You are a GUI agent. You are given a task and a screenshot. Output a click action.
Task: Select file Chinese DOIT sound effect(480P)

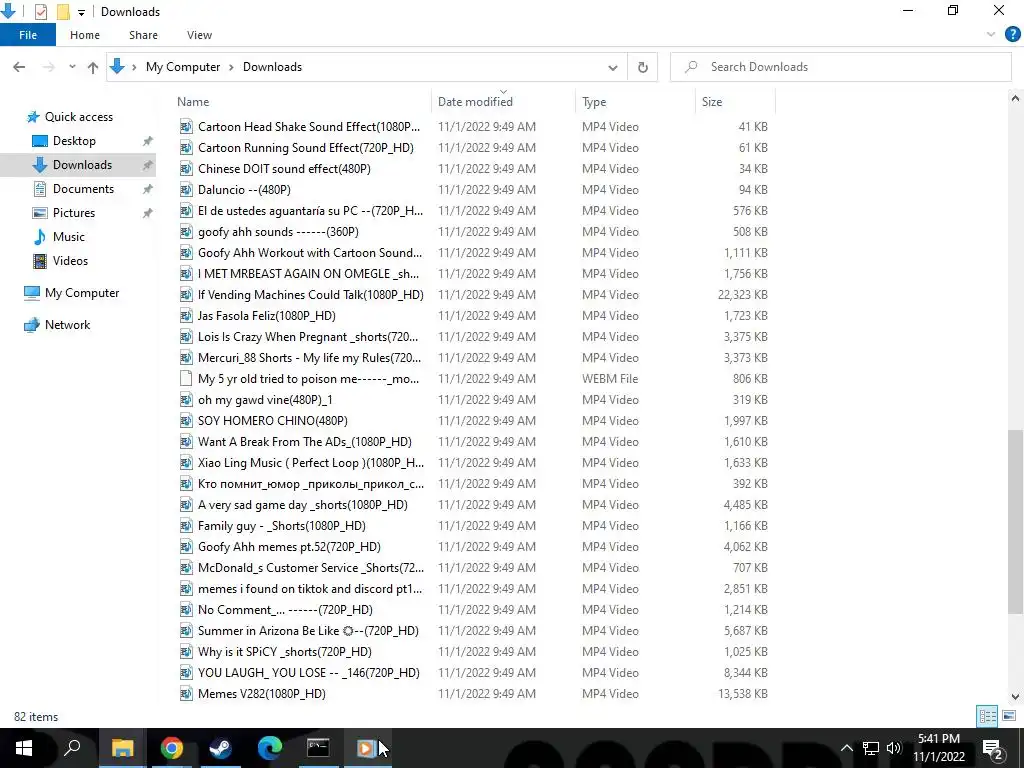(284, 168)
